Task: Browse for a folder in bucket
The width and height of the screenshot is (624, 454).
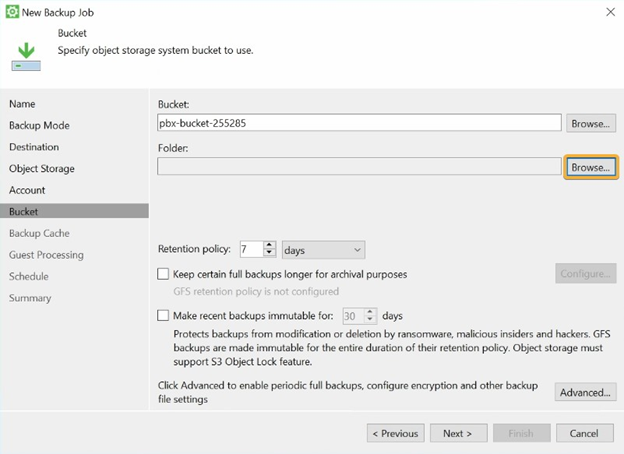Action: (x=591, y=167)
